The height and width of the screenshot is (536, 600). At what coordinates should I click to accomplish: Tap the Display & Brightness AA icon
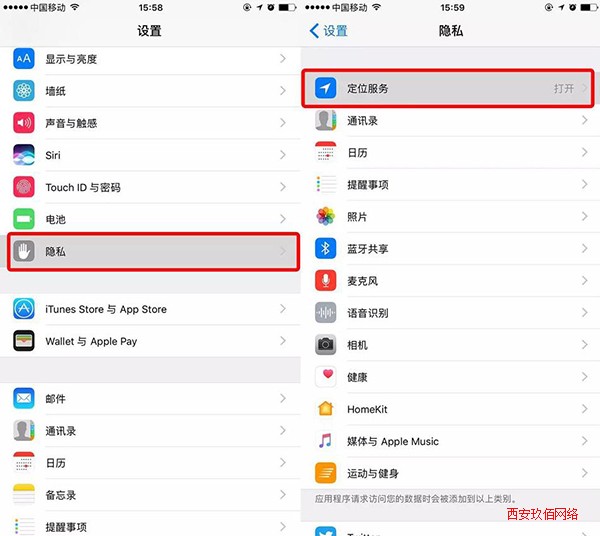click(24, 59)
